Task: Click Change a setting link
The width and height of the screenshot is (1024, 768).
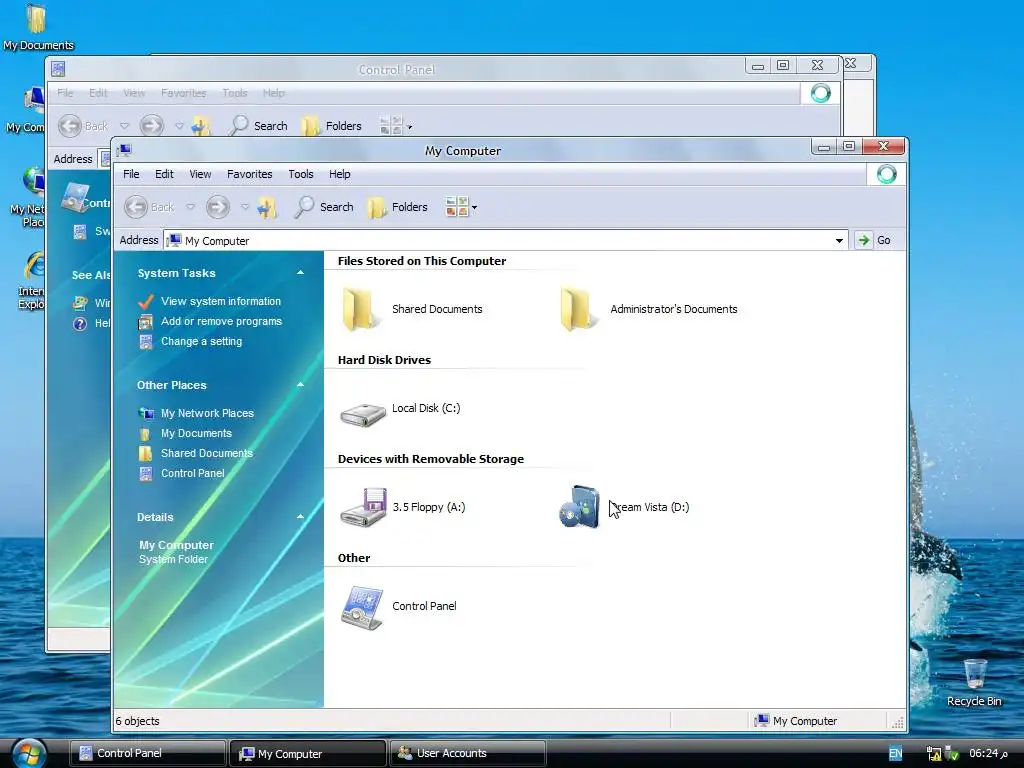Action: click(201, 342)
